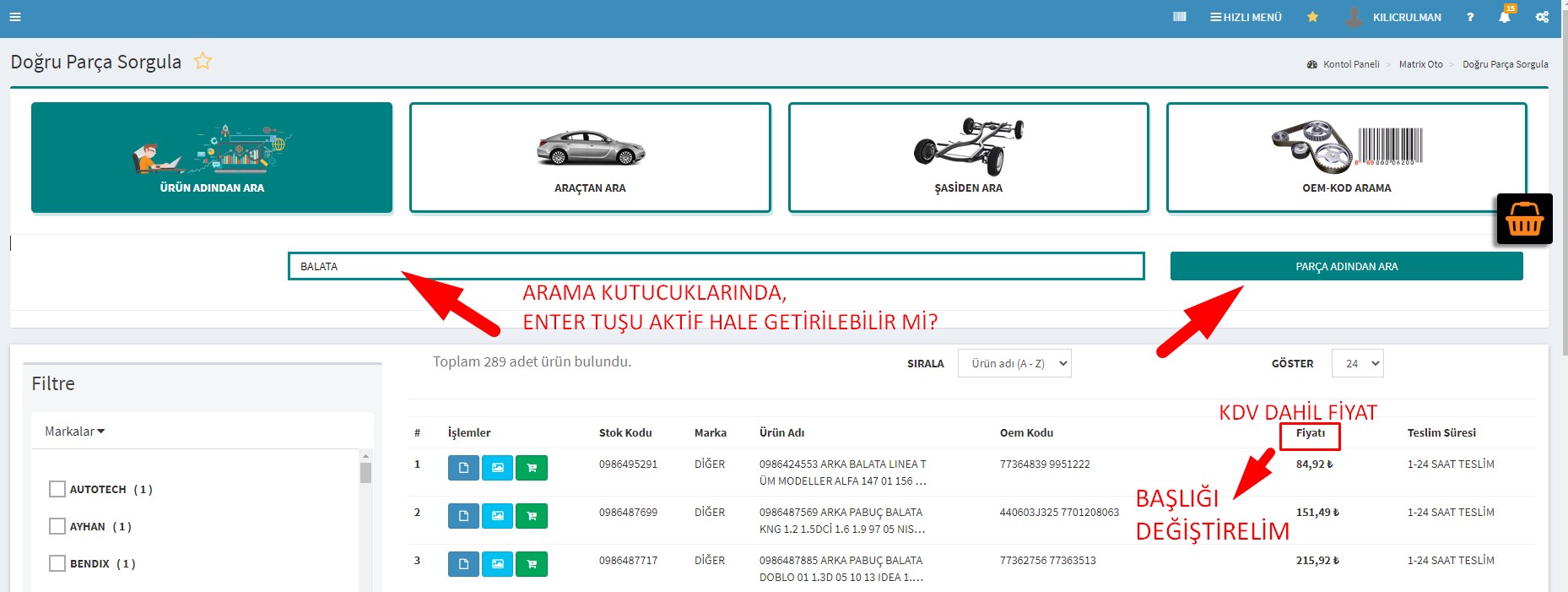The image size is (1568, 592).
Task: Open the notifications bell icon
Action: pyautogui.click(x=1504, y=17)
